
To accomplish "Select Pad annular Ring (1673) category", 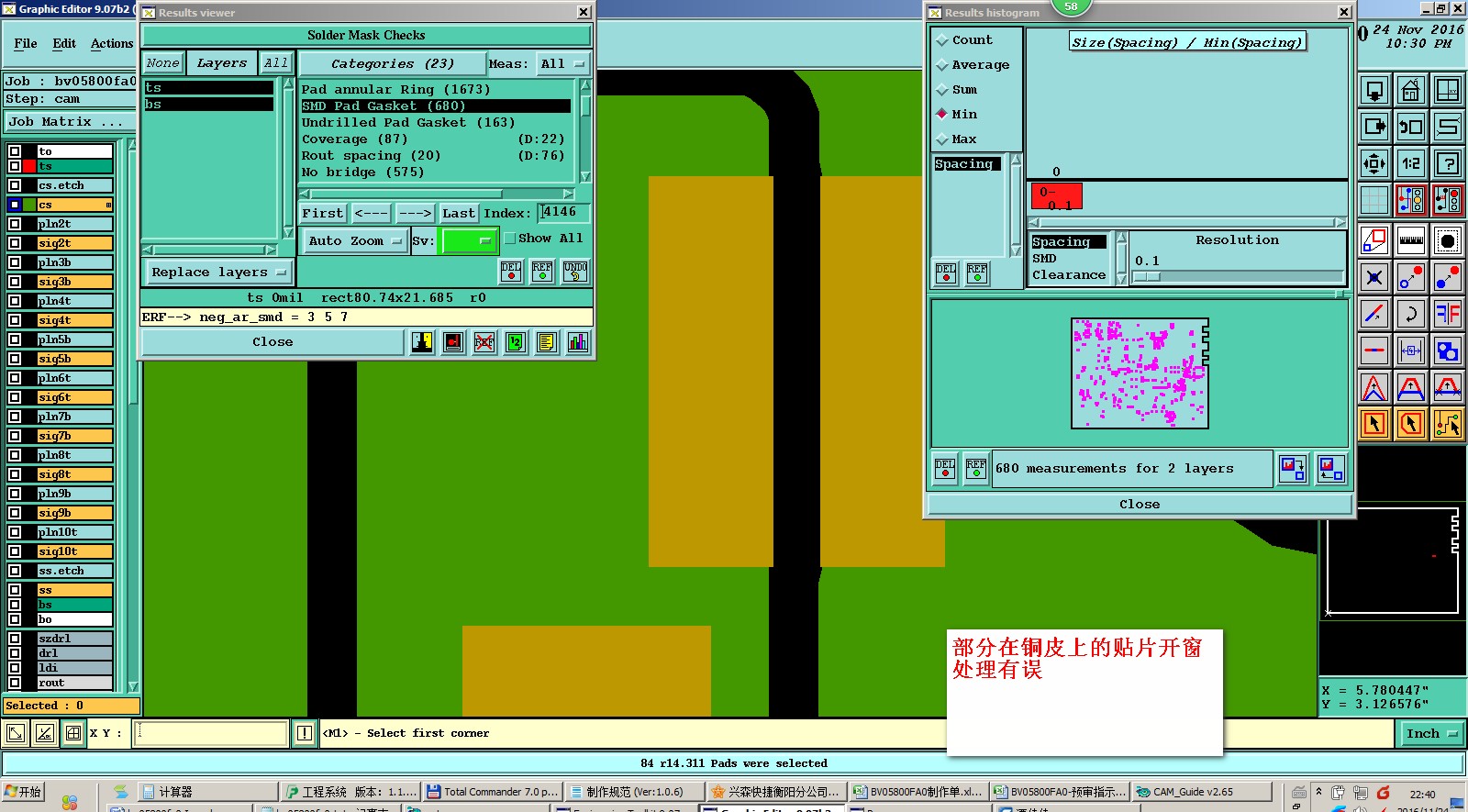I will click(x=395, y=89).
